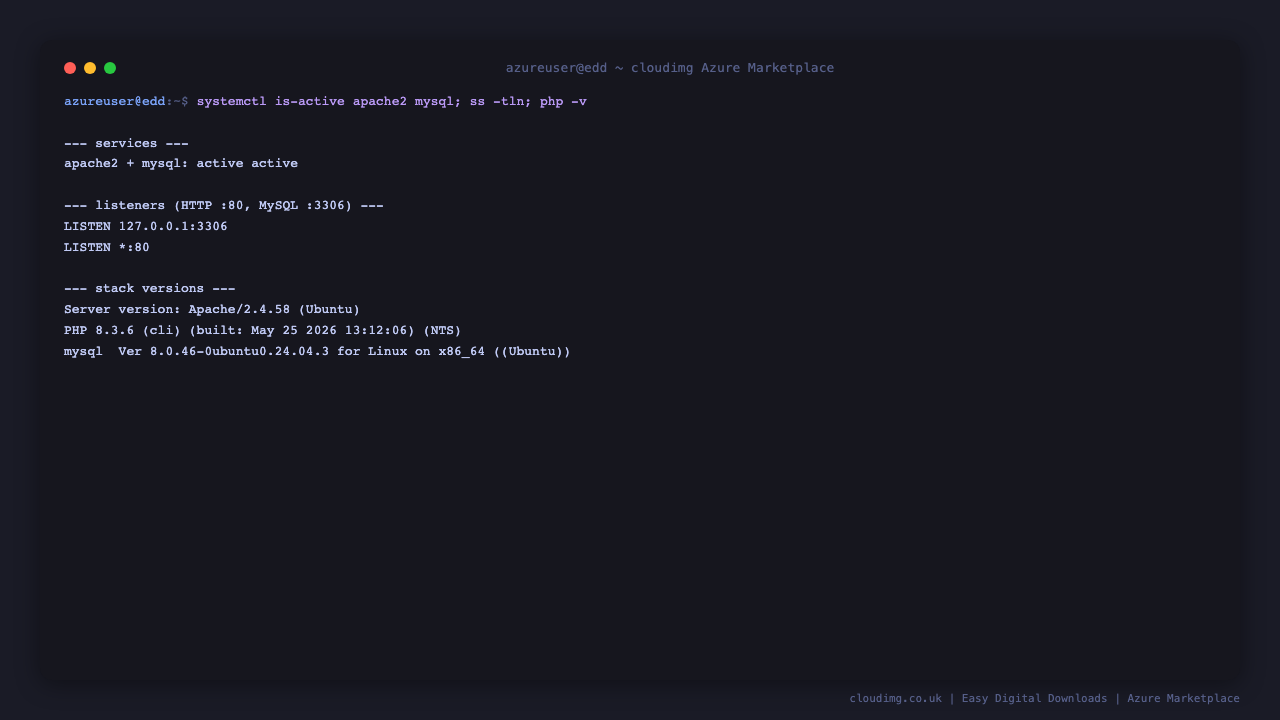Viewport: 1280px width, 720px height.
Task: Click the 'systemctl is-active apache2 mysql' command text
Action: tap(326, 102)
